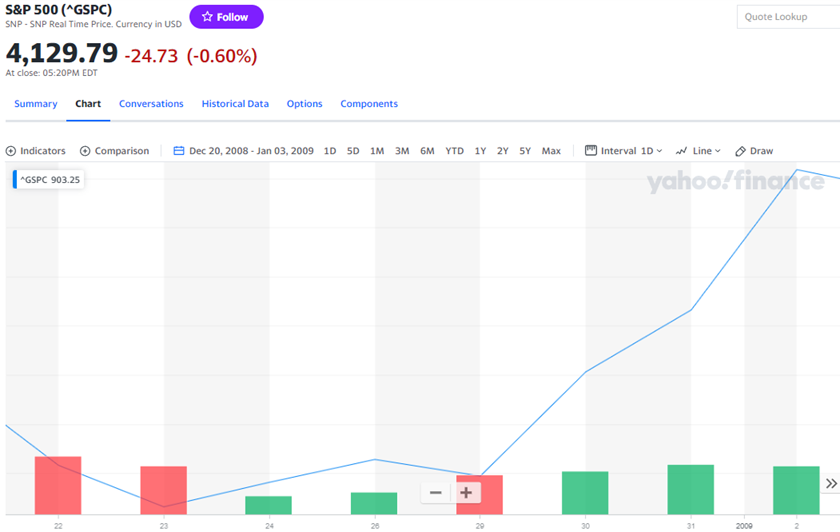Select the 3M time range
The width and height of the screenshot is (840, 532).
pos(402,151)
